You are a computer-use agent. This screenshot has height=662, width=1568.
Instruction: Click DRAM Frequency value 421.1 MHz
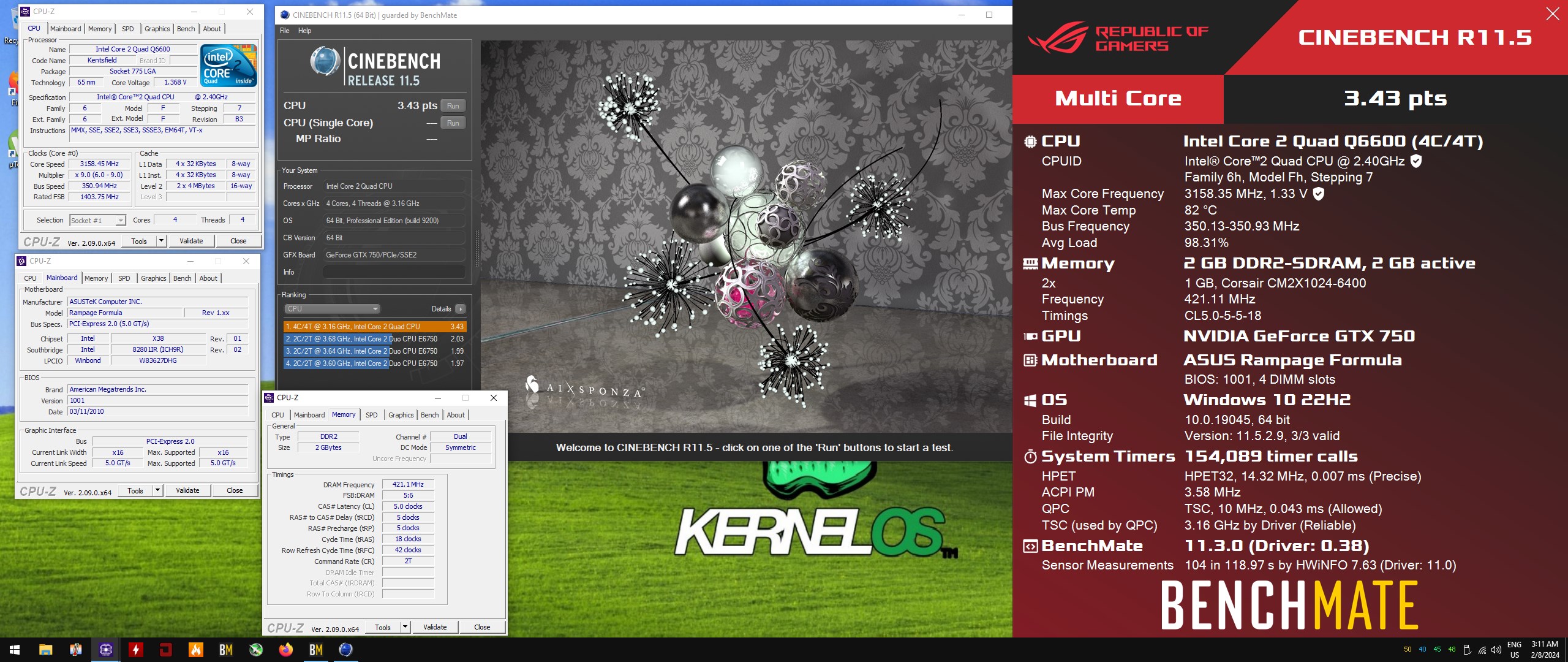(408, 485)
